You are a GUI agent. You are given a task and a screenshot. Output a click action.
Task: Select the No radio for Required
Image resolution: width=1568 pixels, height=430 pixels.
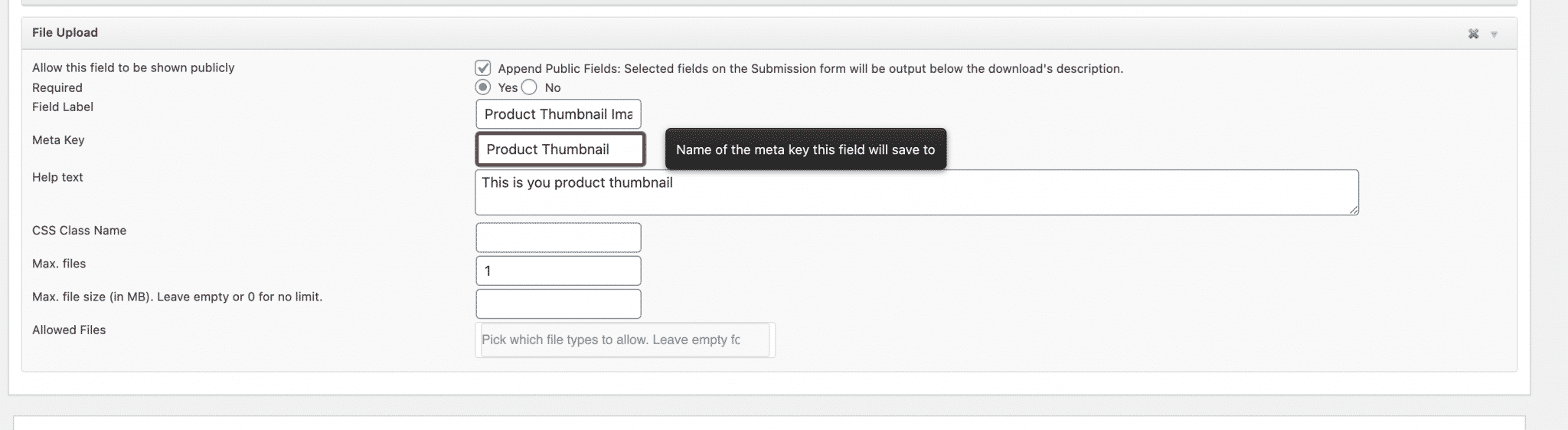coord(529,87)
